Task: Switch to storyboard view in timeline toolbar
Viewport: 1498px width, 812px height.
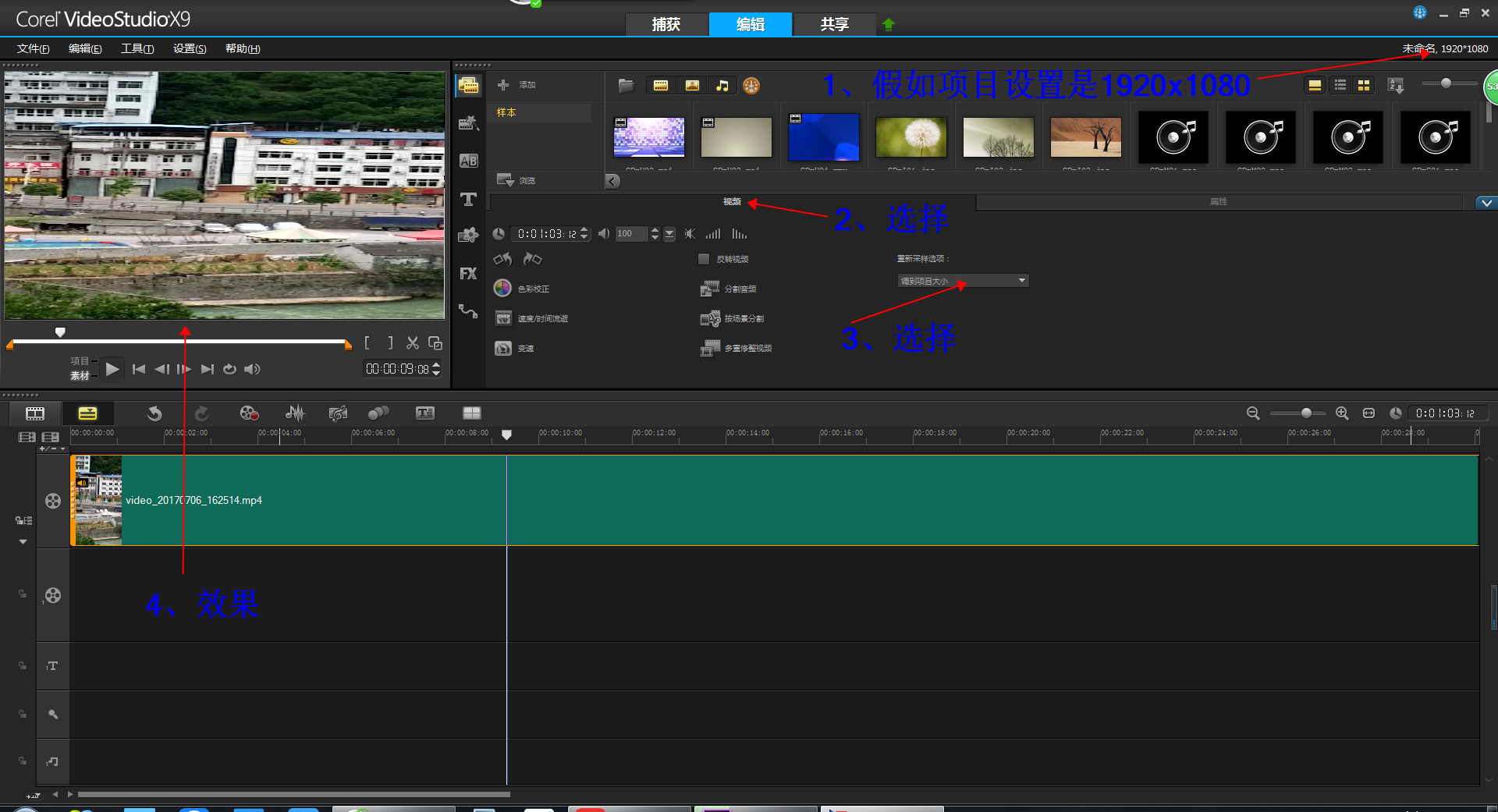Action: [35, 413]
